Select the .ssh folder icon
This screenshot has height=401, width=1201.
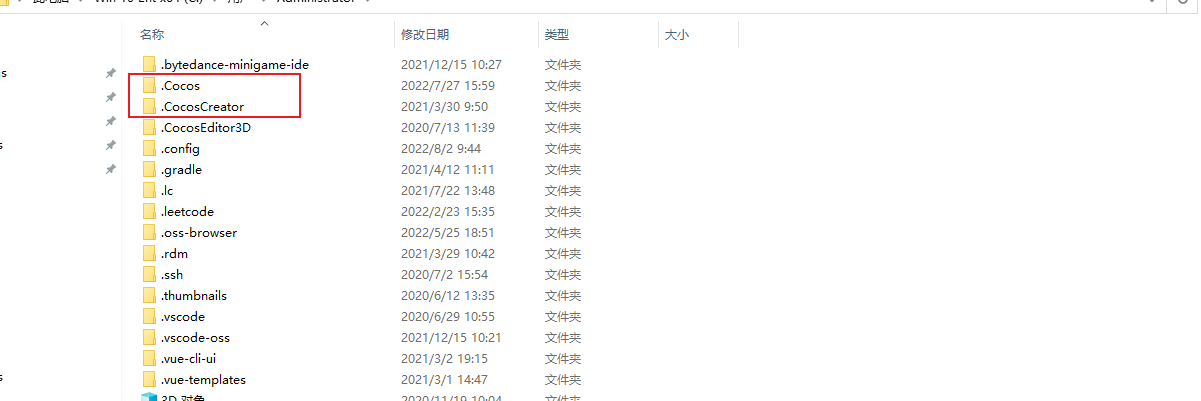coord(149,274)
